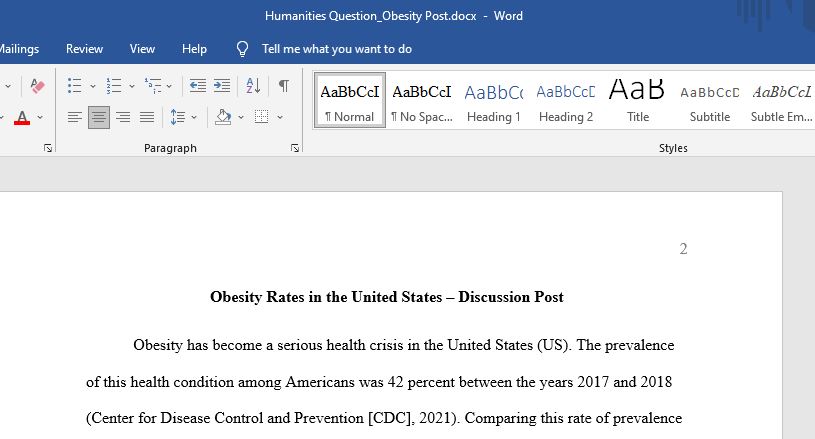This screenshot has height=439, width=815.
Task: Align text to the left
Action: coord(74,117)
